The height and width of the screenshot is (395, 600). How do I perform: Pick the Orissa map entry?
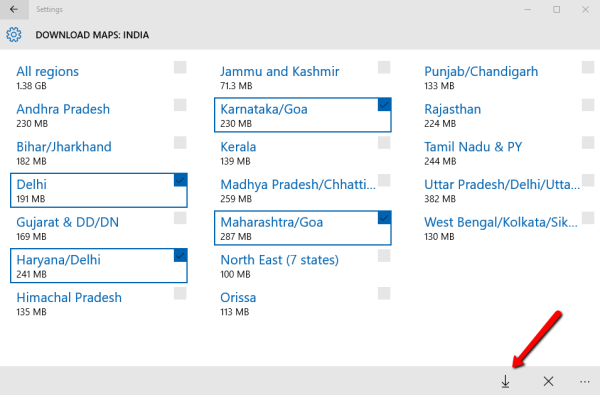click(x=303, y=303)
